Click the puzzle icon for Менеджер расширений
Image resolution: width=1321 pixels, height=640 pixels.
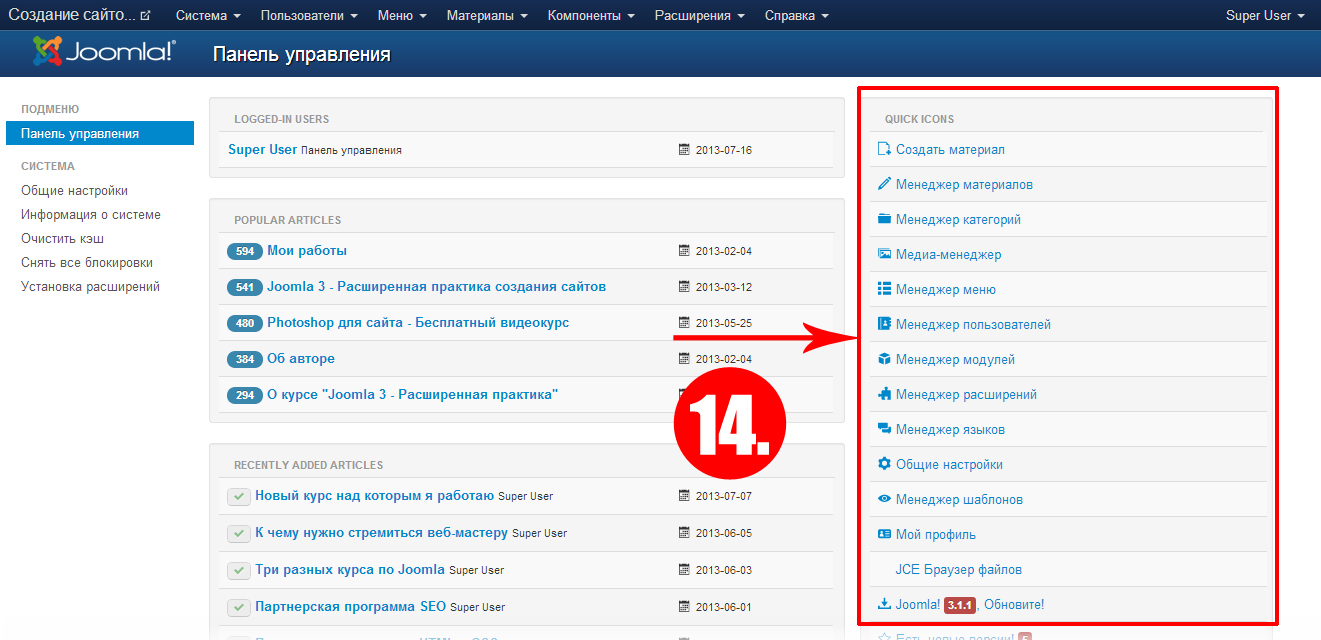(x=884, y=394)
